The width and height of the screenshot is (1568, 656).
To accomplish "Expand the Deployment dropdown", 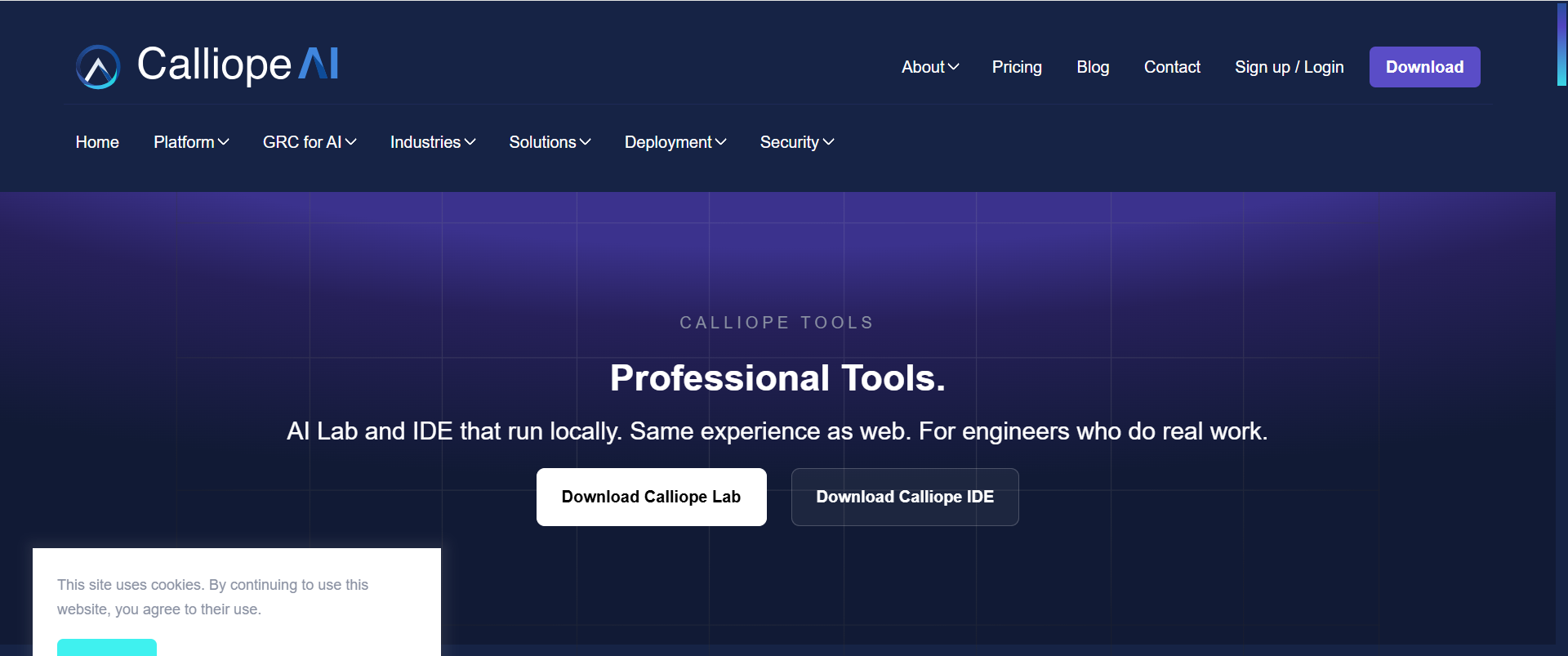I will click(x=675, y=142).
